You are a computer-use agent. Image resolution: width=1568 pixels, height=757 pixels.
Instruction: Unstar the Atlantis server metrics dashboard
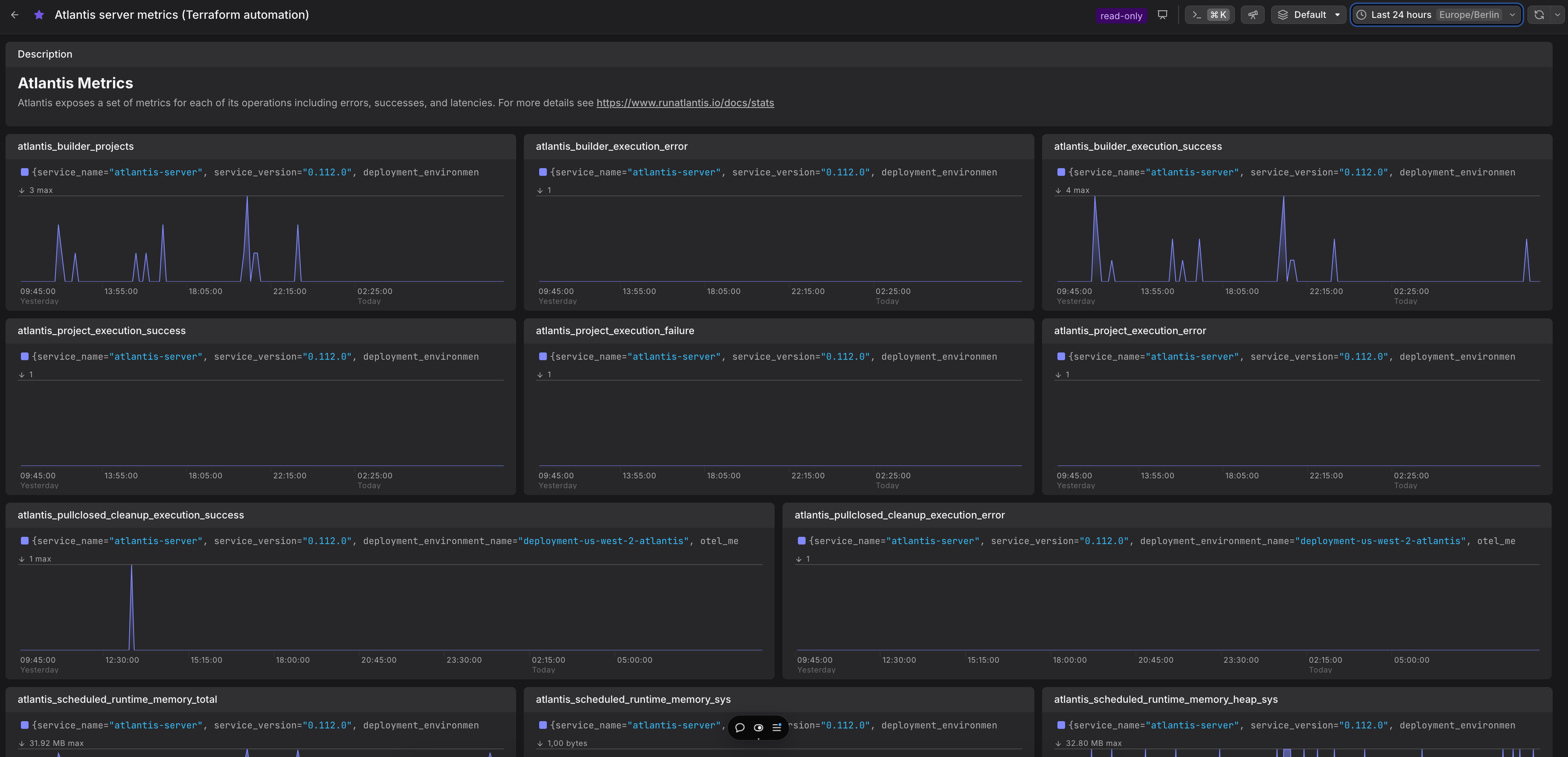[39, 15]
